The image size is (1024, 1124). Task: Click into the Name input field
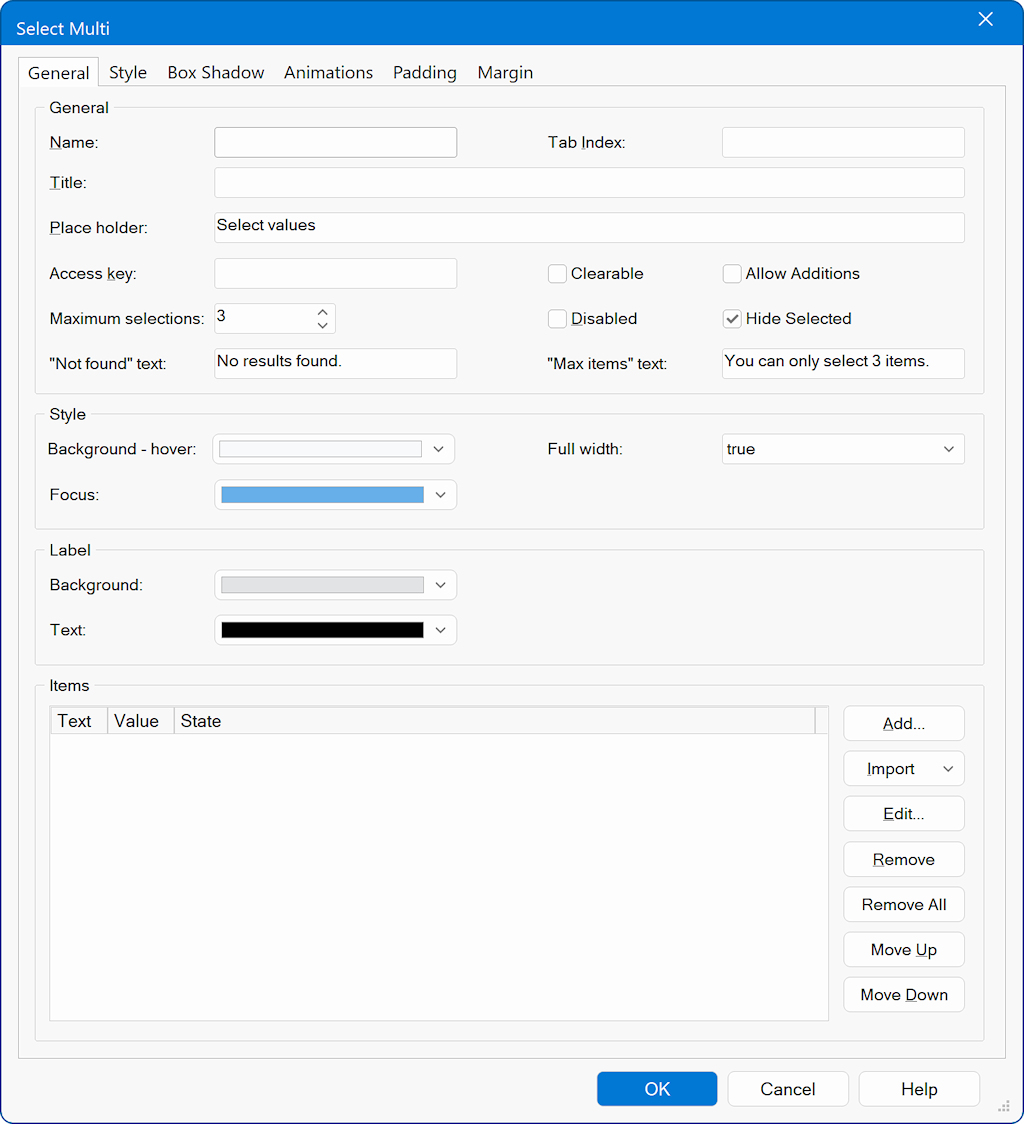coord(335,143)
